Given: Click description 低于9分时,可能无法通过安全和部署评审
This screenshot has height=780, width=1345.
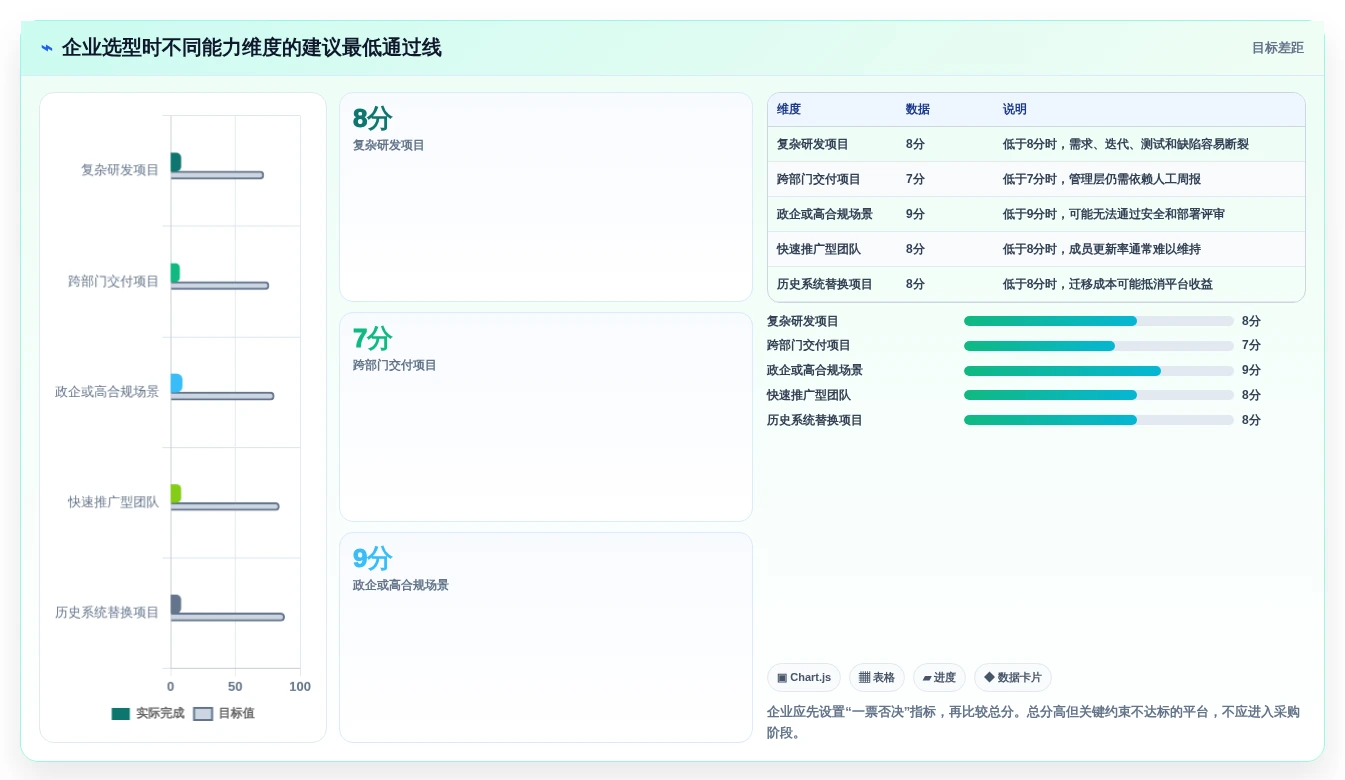Looking at the screenshot, I should pyautogui.click(x=1114, y=214).
